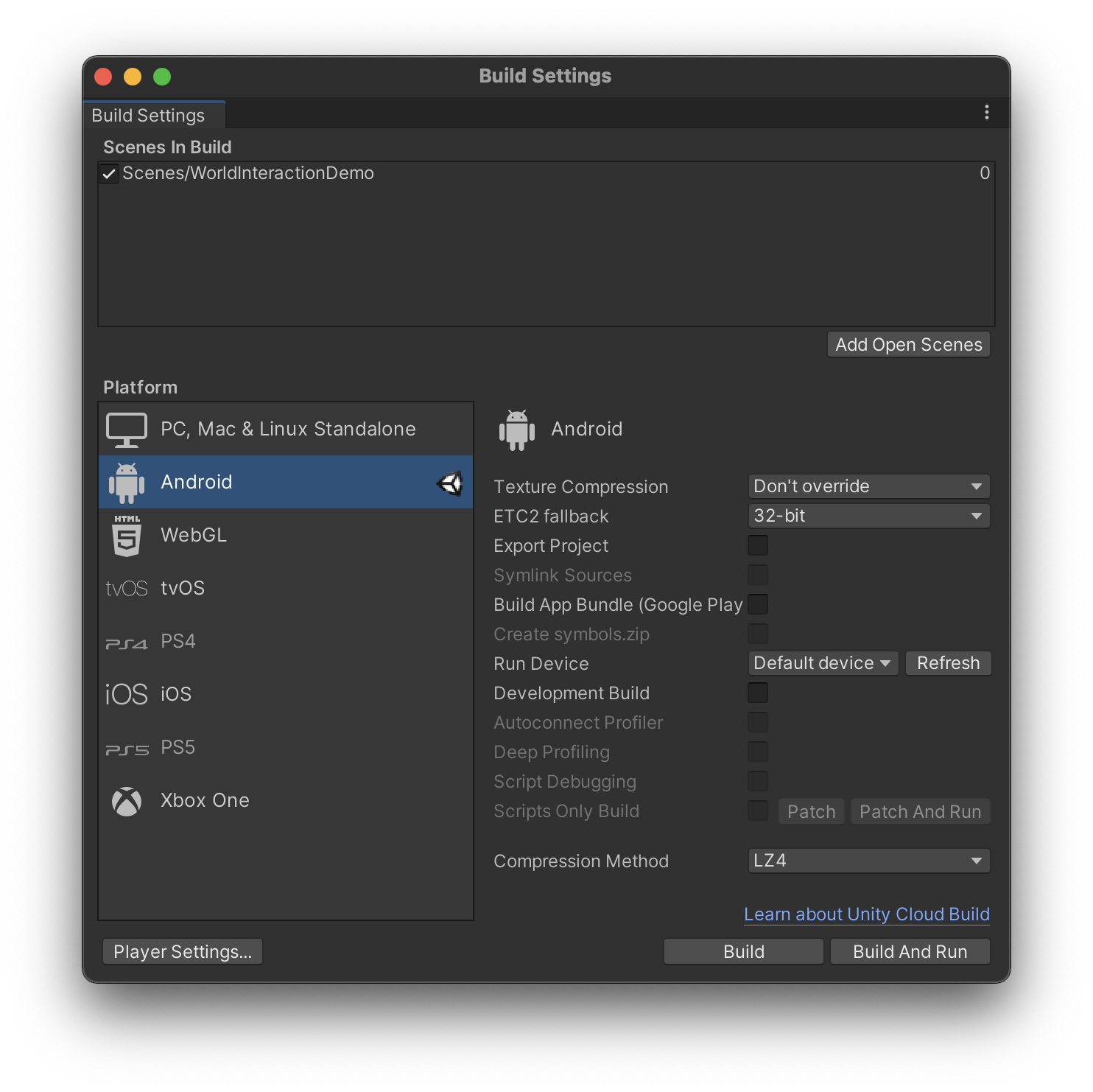Open the Run Device Default device dropdown
The width and height of the screenshot is (1093, 1092).
point(823,663)
